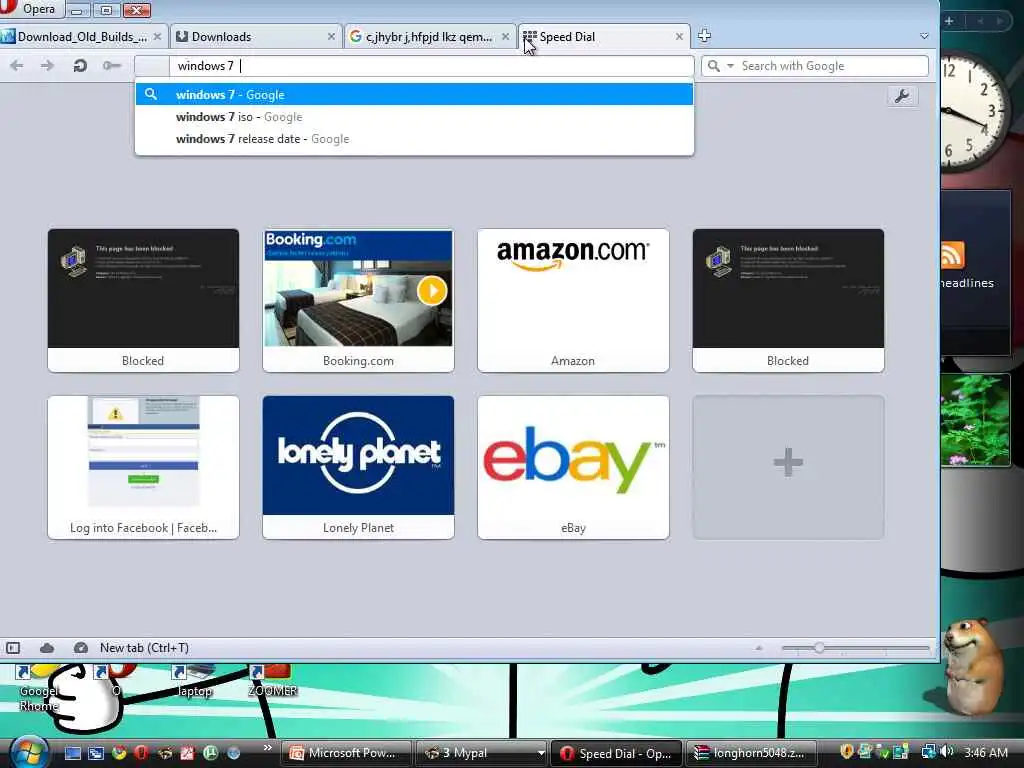Open the eBay speed dial
This screenshot has width=1024, height=768.
tap(573, 468)
